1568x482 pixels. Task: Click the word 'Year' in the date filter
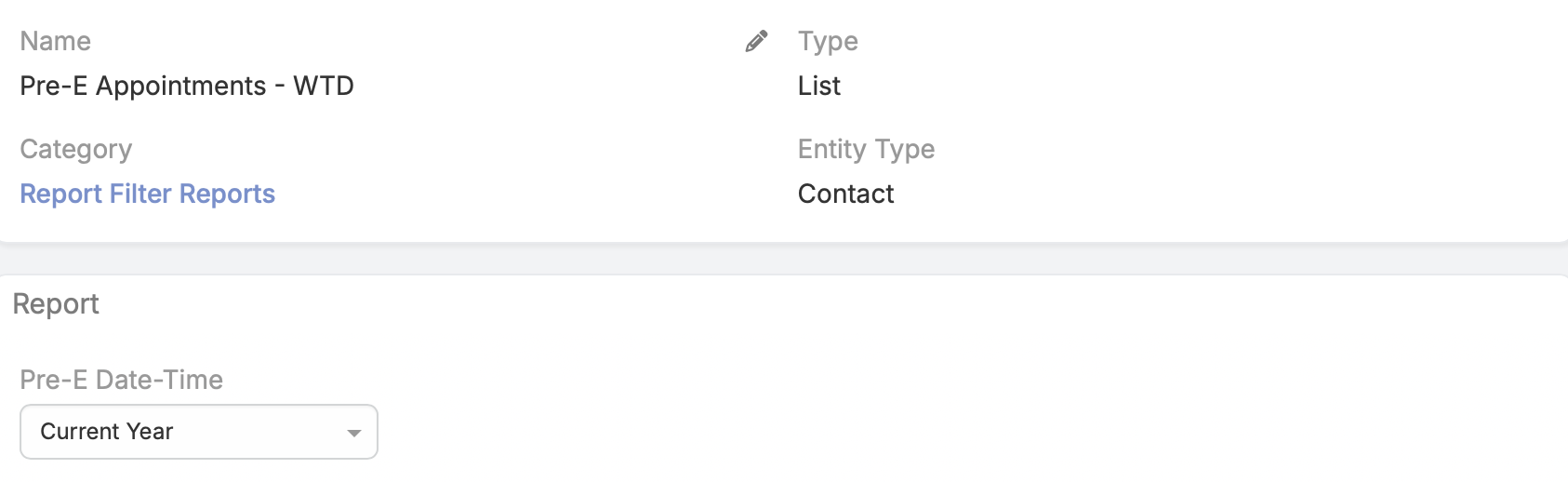150,432
